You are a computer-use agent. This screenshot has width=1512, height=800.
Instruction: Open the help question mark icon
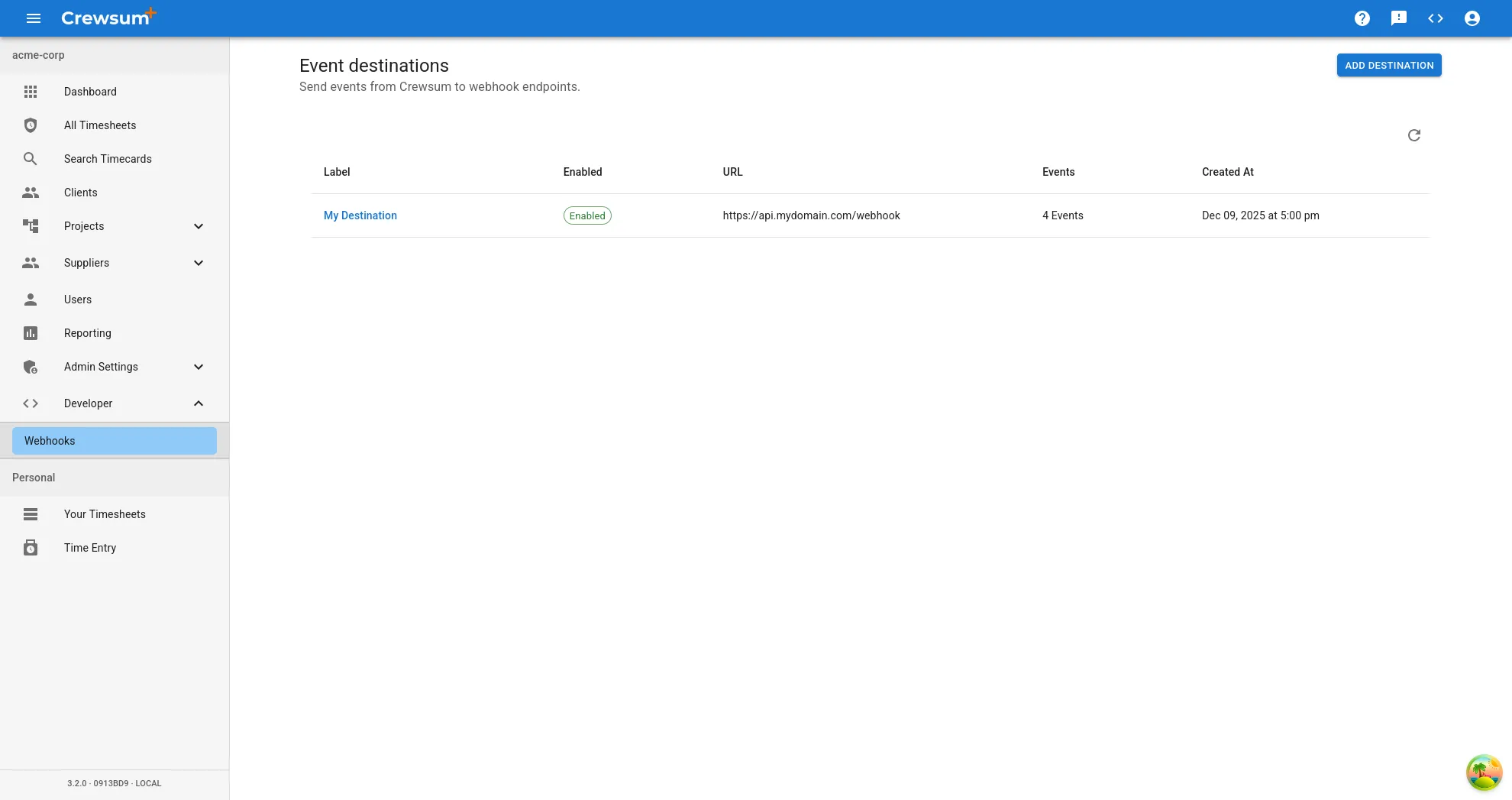[1362, 18]
